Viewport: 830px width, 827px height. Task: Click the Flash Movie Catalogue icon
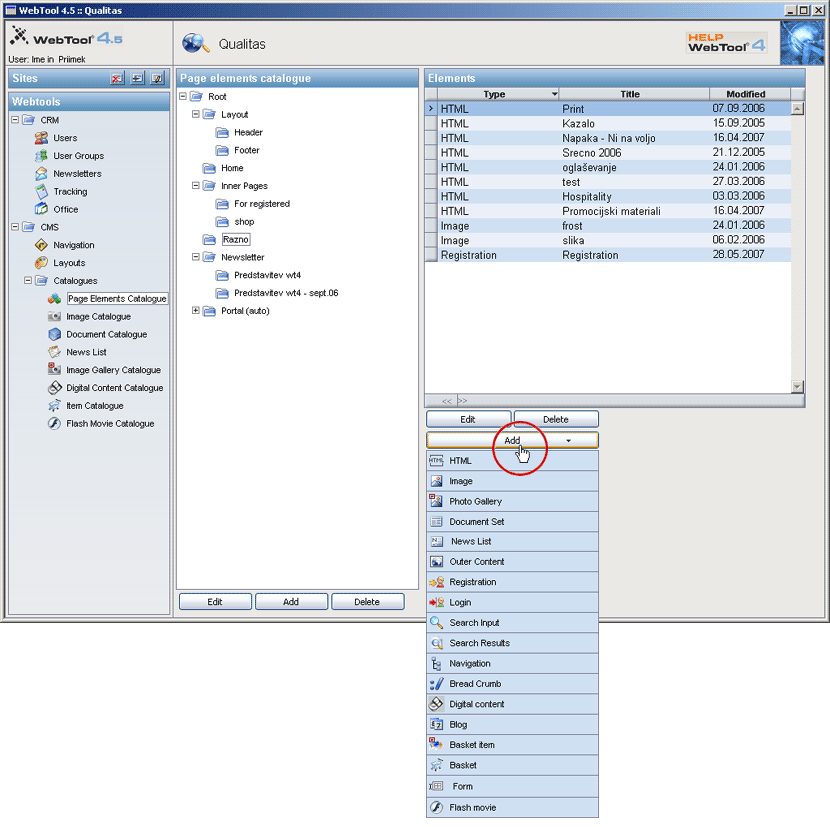coord(56,424)
